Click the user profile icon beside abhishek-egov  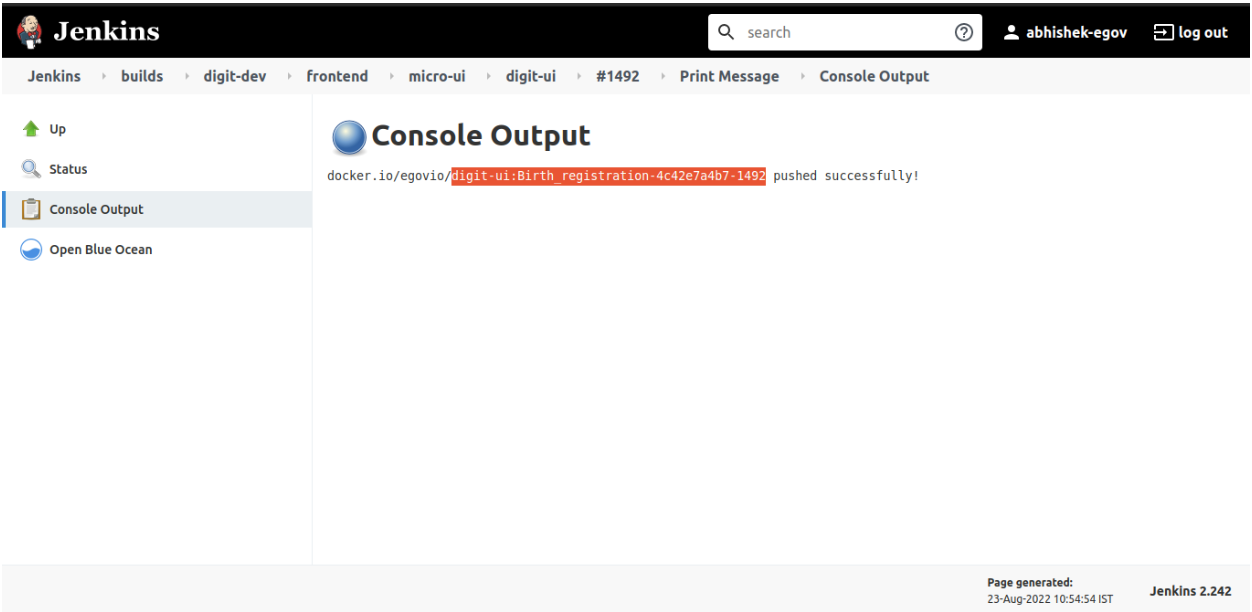click(1011, 33)
